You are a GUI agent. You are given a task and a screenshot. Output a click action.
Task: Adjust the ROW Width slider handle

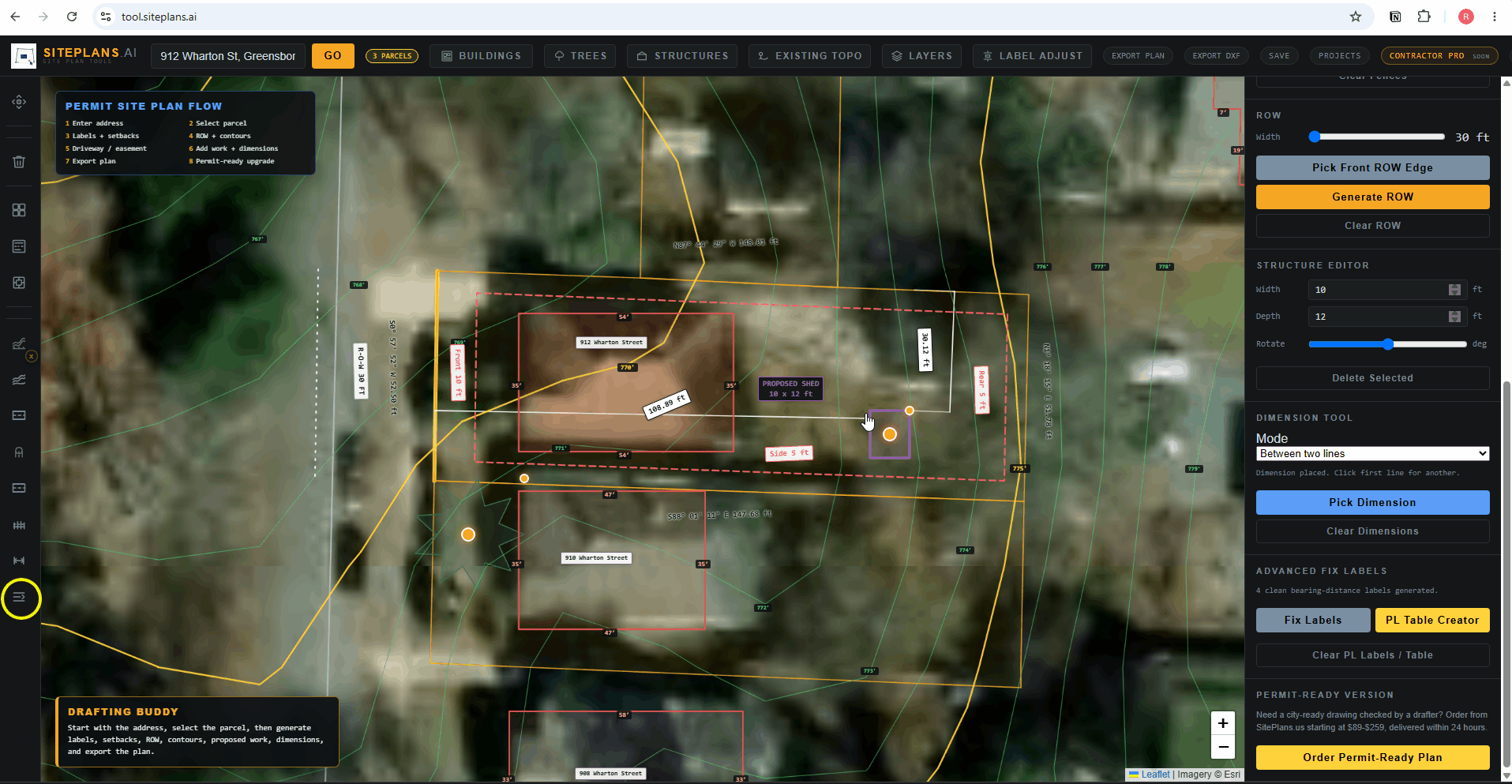tap(1315, 137)
